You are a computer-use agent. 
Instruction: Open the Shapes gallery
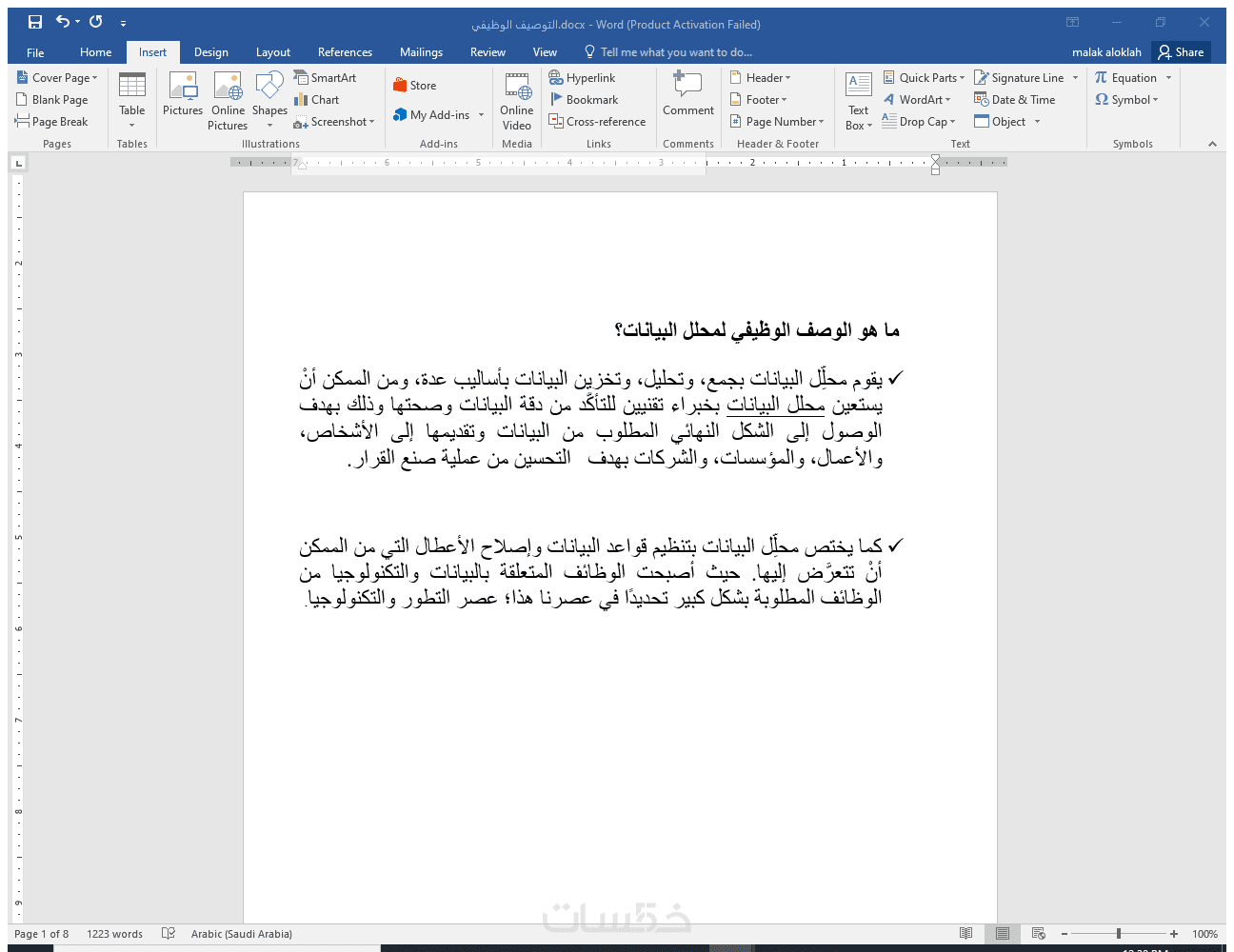point(269,100)
